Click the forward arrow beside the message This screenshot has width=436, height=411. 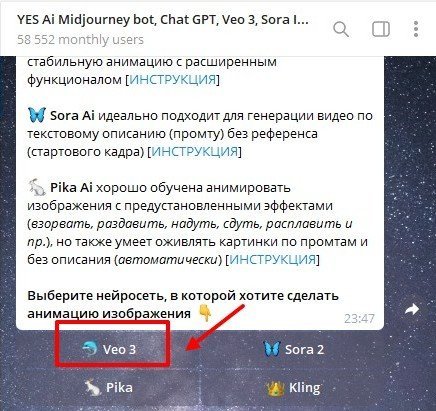(412, 309)
